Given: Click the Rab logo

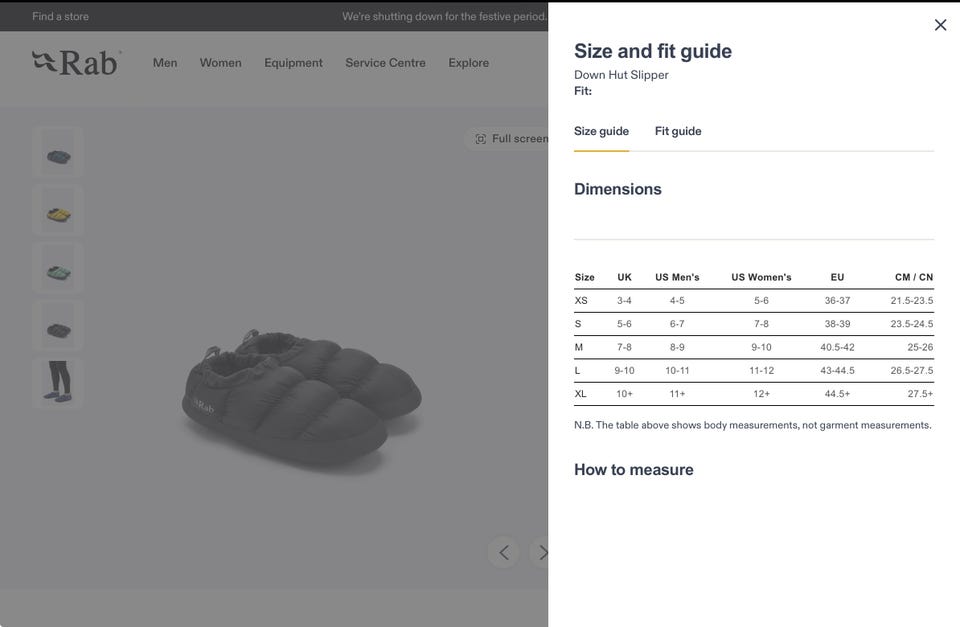Looking at the screenshot, I should tap(76, 63).
